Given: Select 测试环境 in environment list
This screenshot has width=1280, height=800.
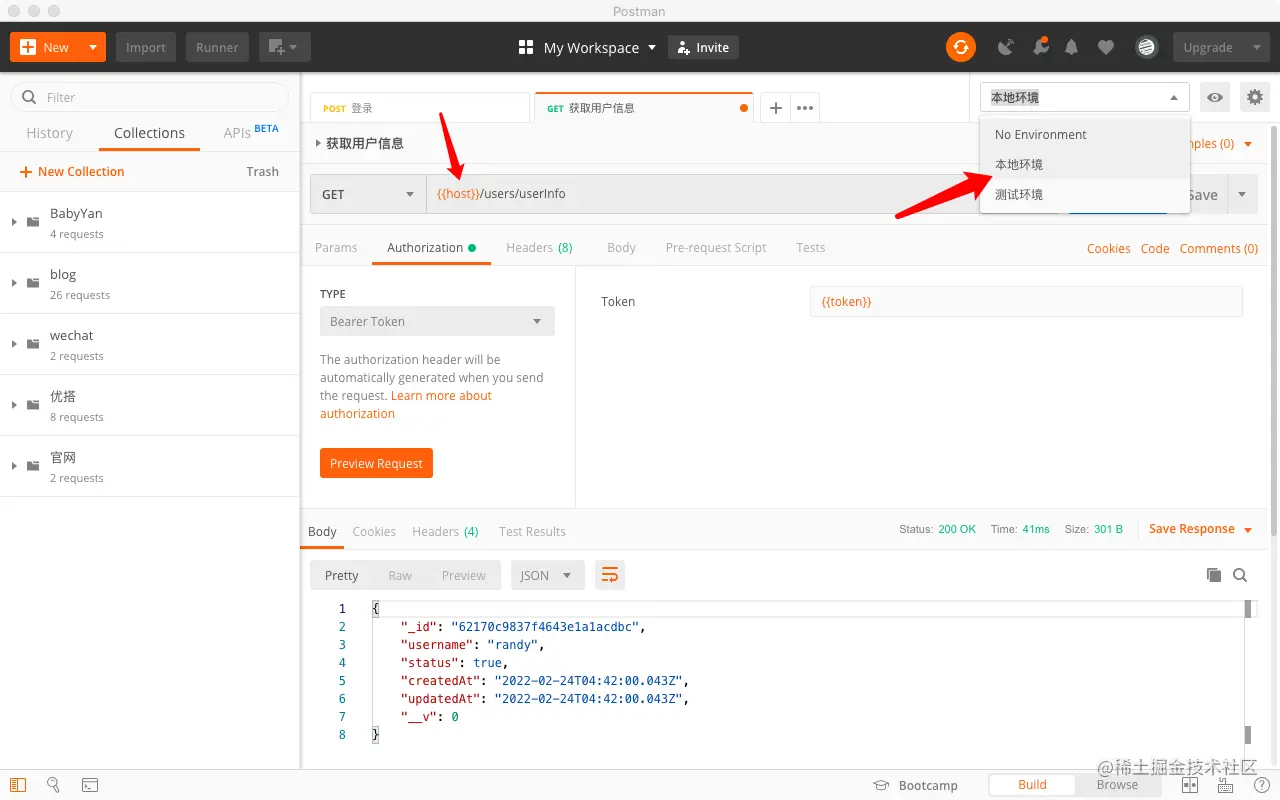Looking at the screenshot, I should 1085,194.
